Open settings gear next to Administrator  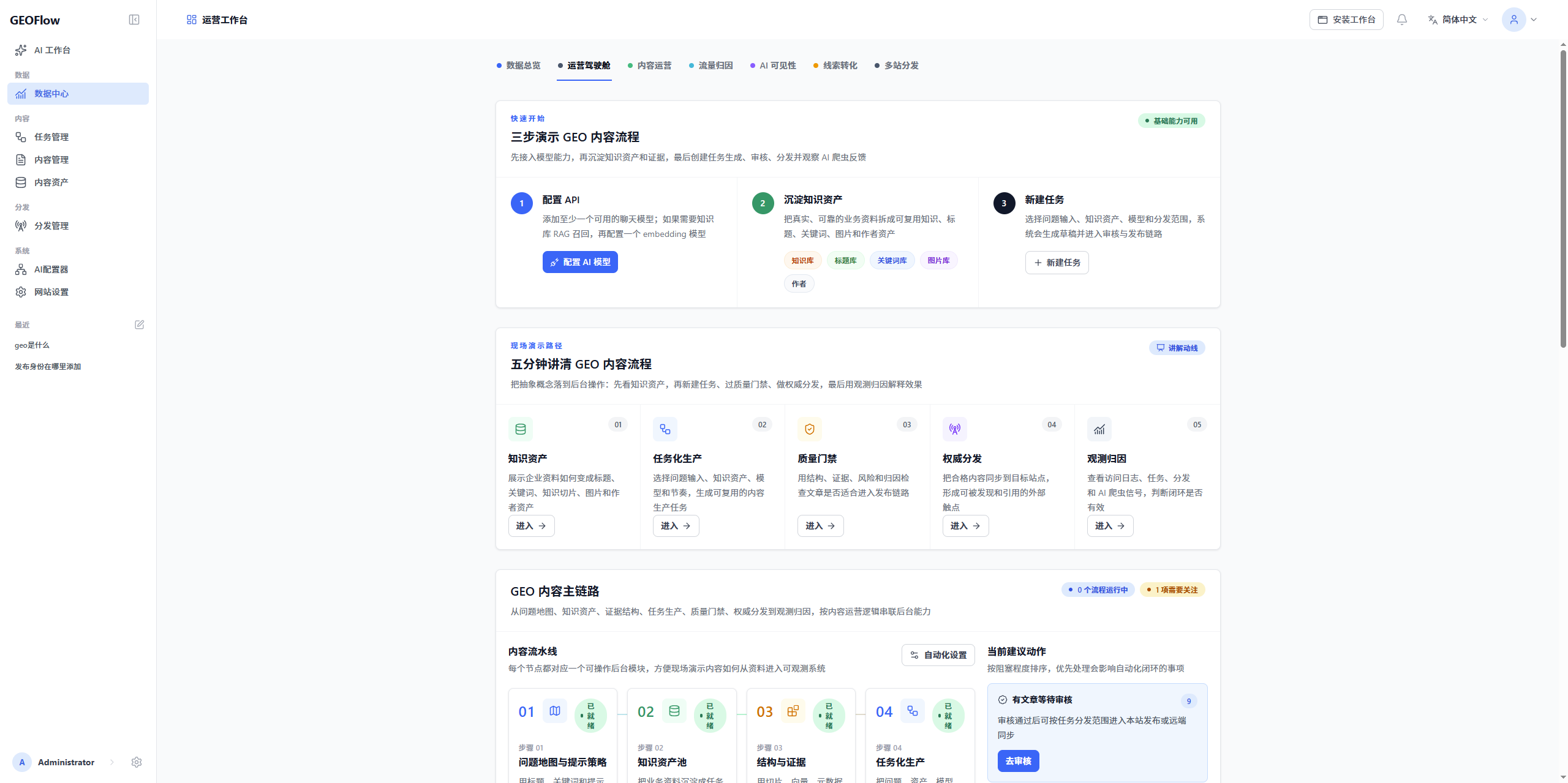pyautogui.click(x=137, y=762)
